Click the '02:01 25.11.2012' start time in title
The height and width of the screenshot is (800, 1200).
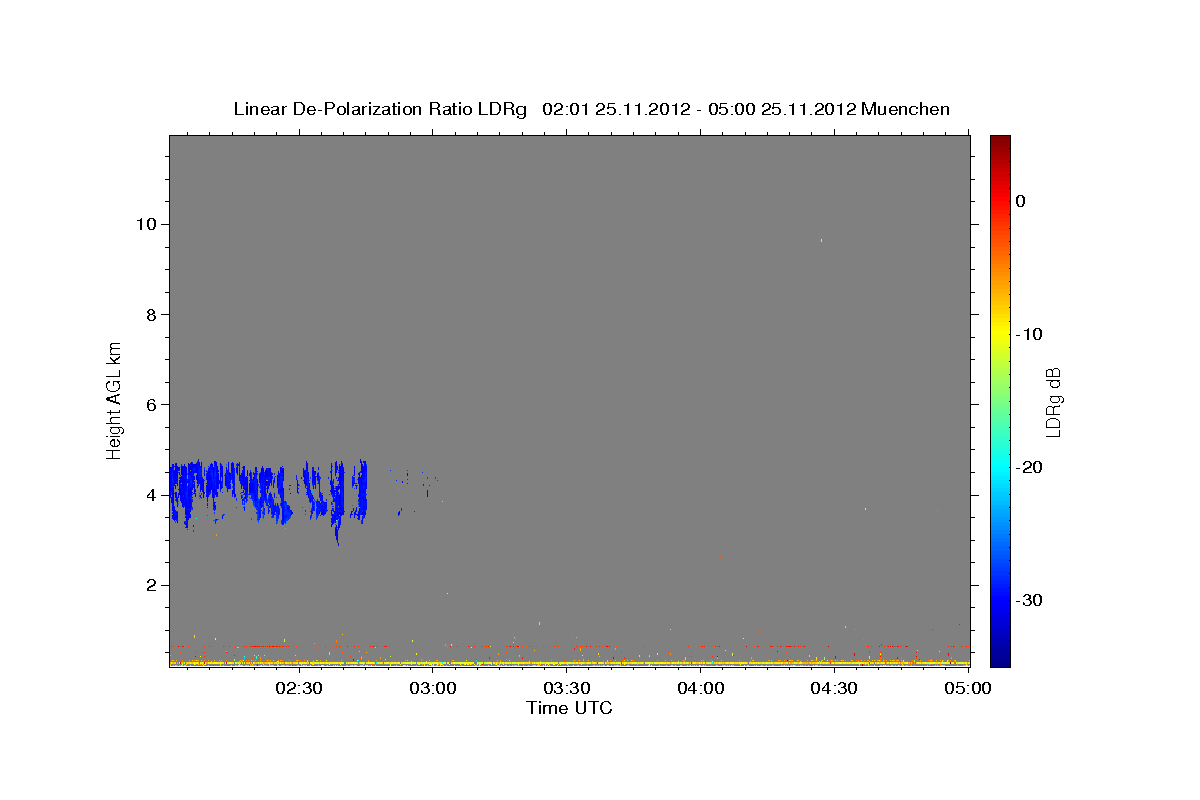615,109
